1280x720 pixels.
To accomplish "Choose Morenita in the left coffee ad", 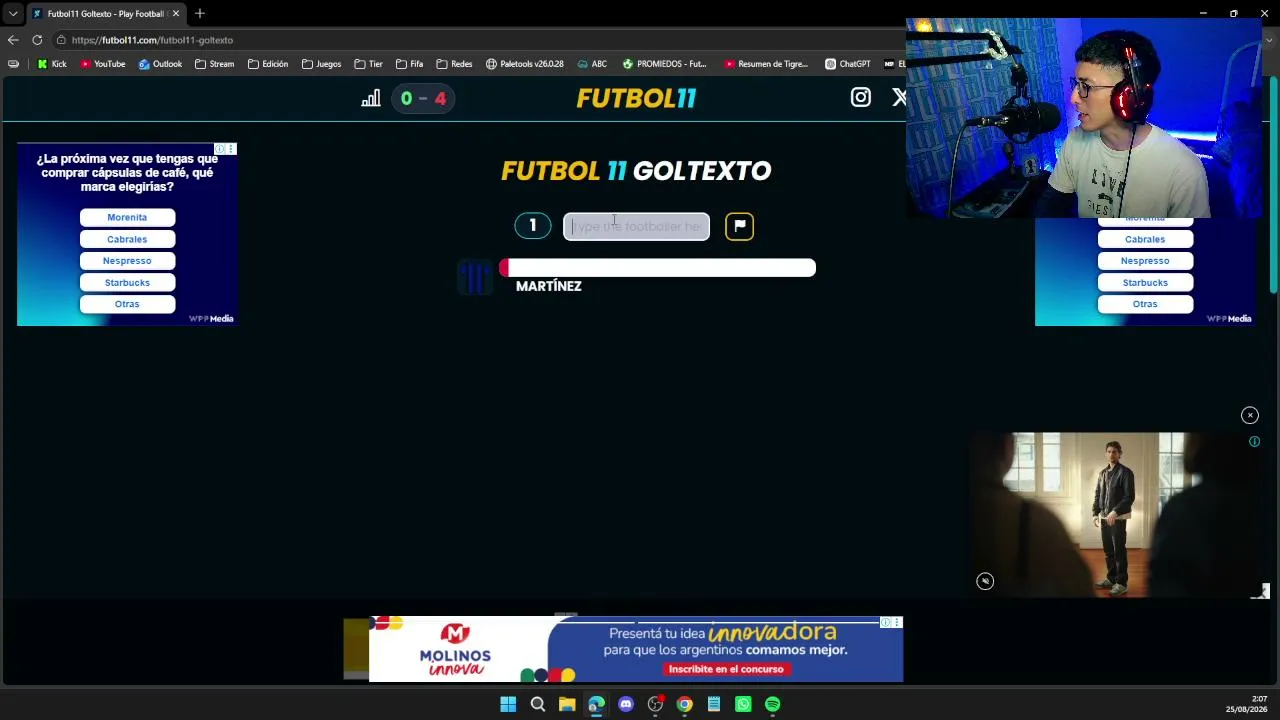I will point(127,217).
